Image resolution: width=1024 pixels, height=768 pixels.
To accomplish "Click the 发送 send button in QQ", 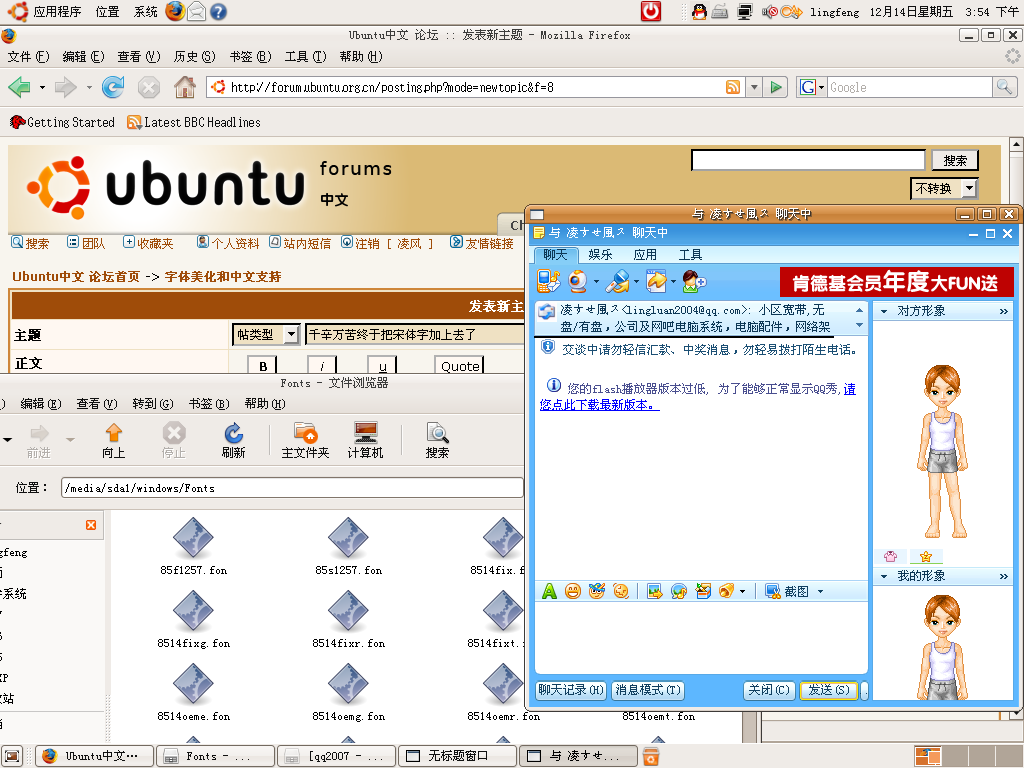I will pos(828,690).
